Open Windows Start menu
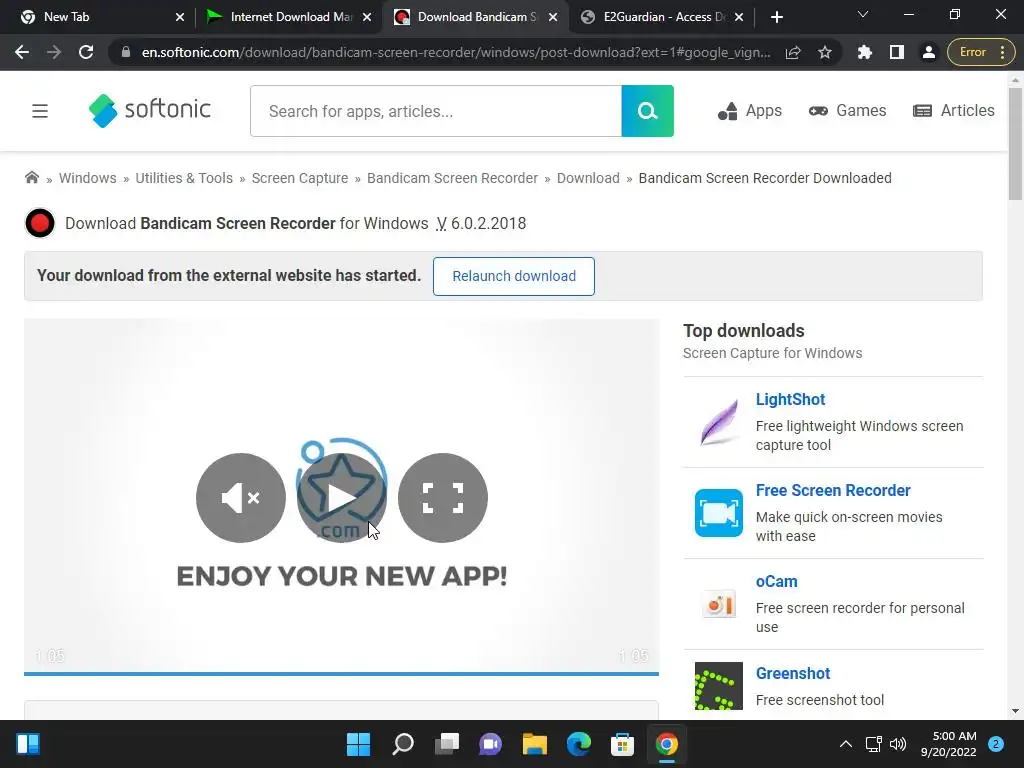This screenshot has width=1024, height=768. (358, 744)
